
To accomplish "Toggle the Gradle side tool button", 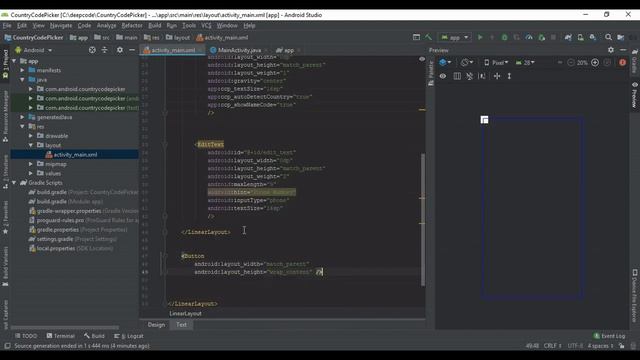I will pyautogui.click(x=635, y=61).
